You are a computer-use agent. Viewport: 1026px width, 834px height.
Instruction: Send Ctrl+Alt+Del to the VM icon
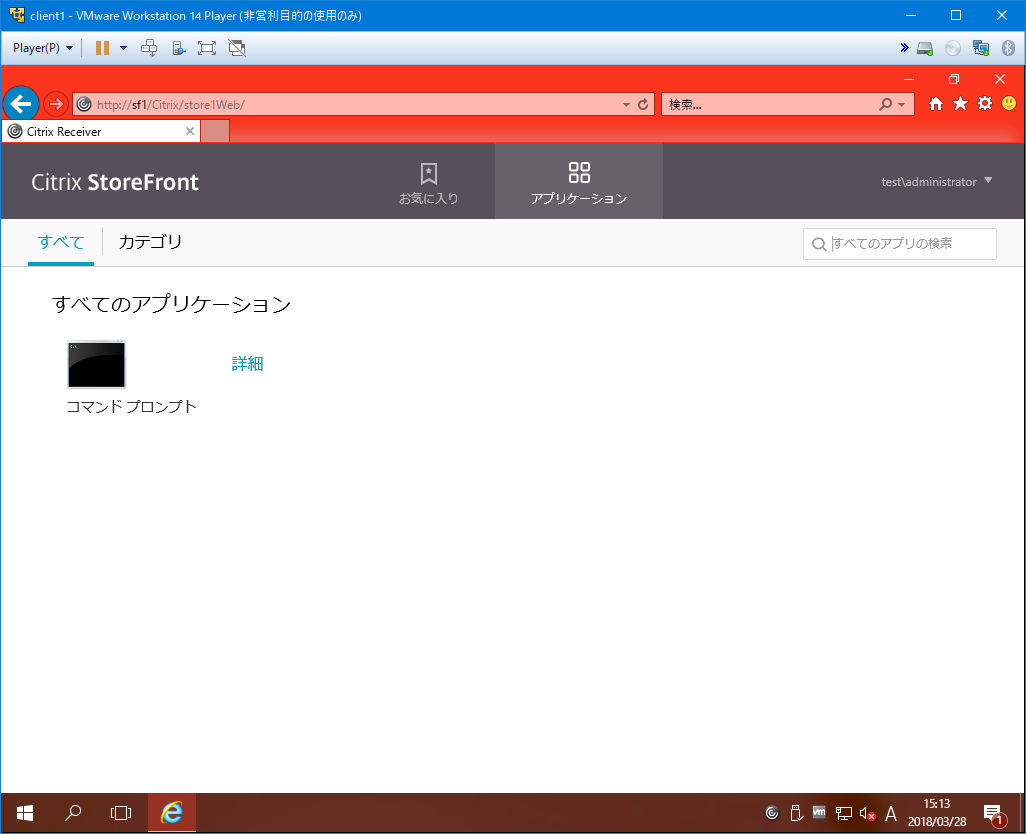[149, 48]
